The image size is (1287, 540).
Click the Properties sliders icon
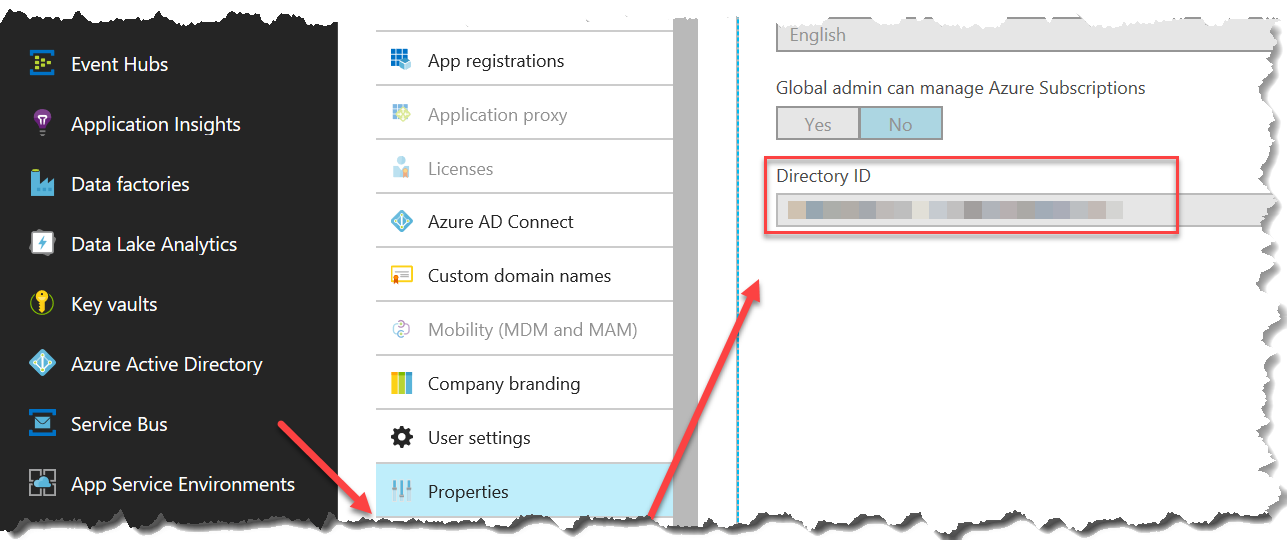401,492
